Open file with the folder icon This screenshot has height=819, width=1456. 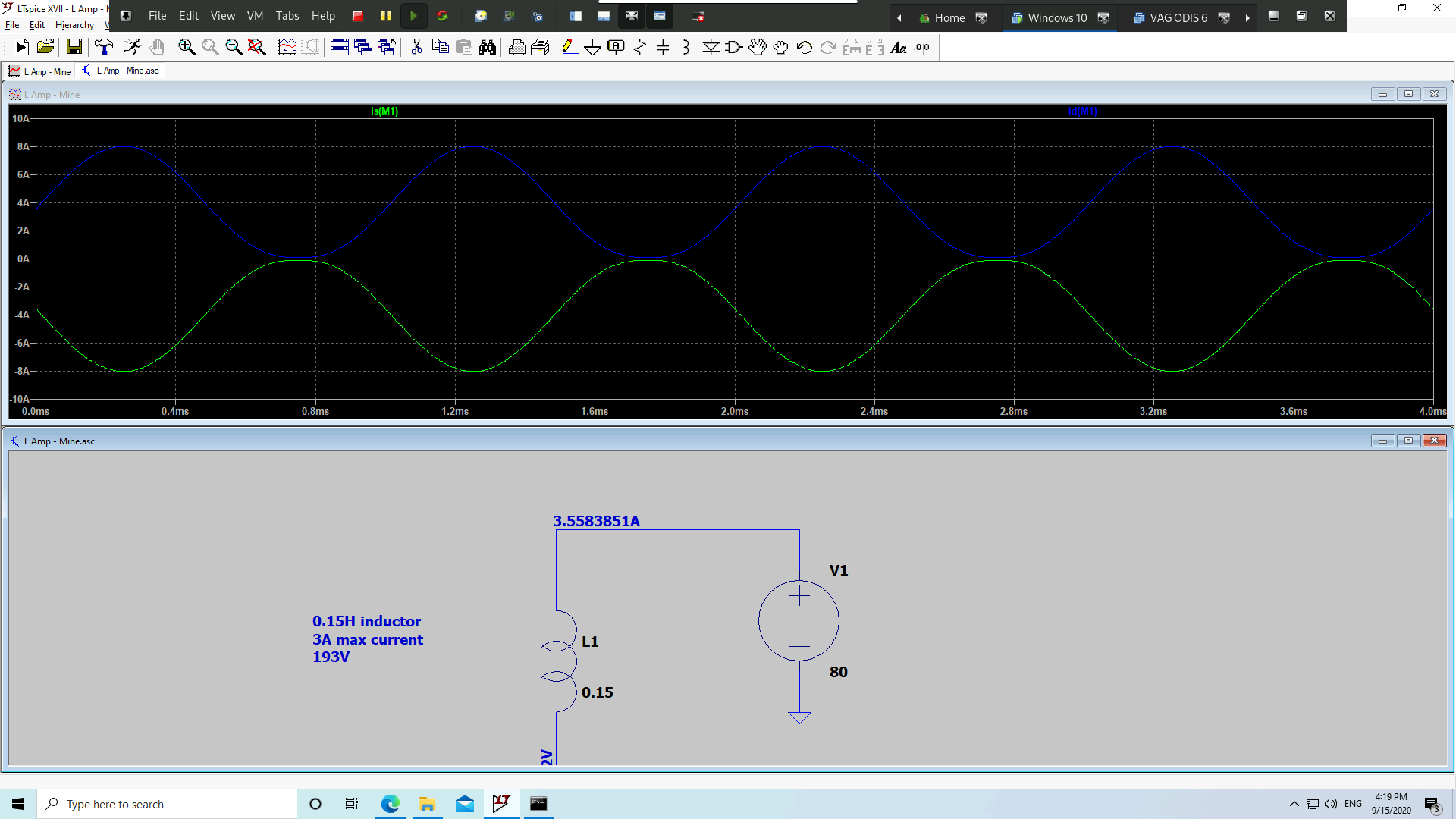45,48
